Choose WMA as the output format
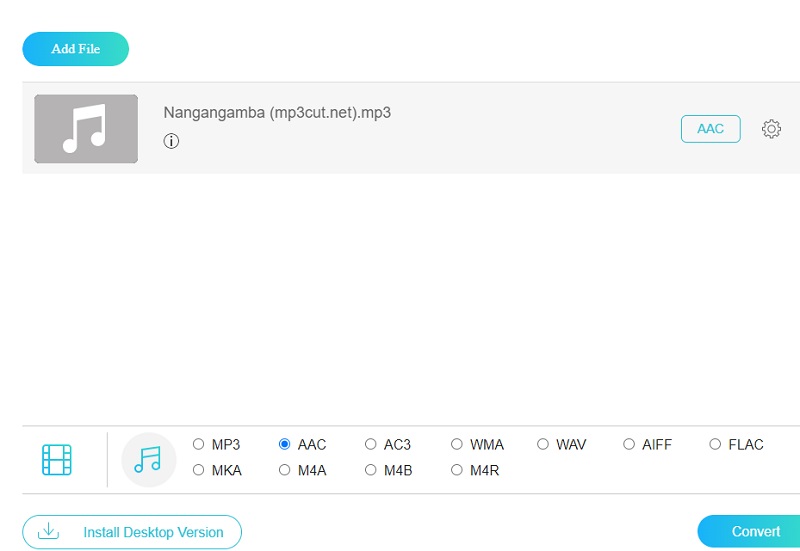 click(x=457, y=445)
